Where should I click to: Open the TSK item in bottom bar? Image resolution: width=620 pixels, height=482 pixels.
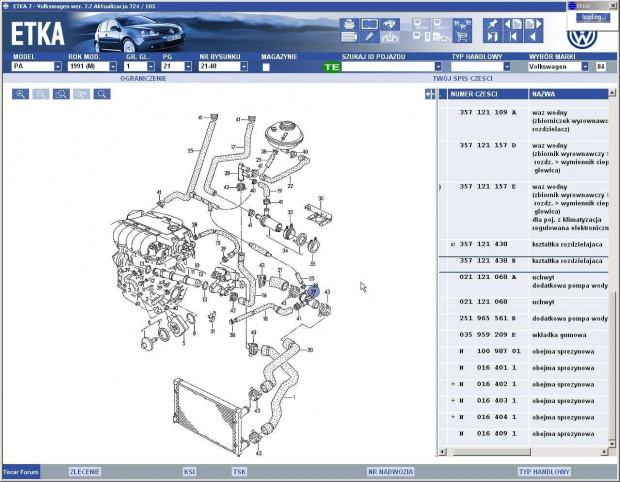click(240, 470)
